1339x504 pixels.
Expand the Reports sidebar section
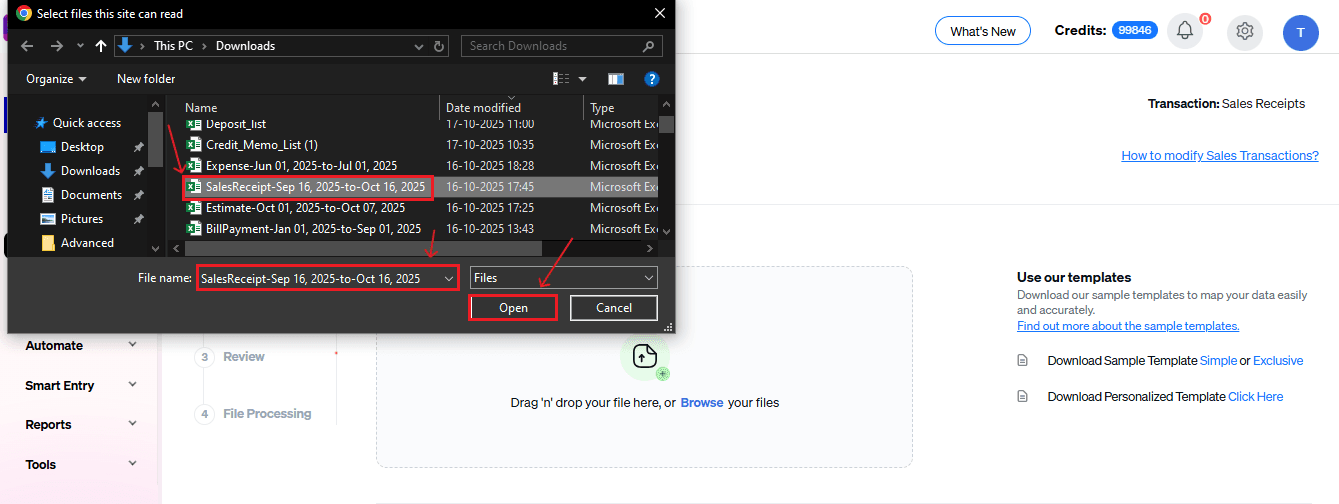(80, 425)
